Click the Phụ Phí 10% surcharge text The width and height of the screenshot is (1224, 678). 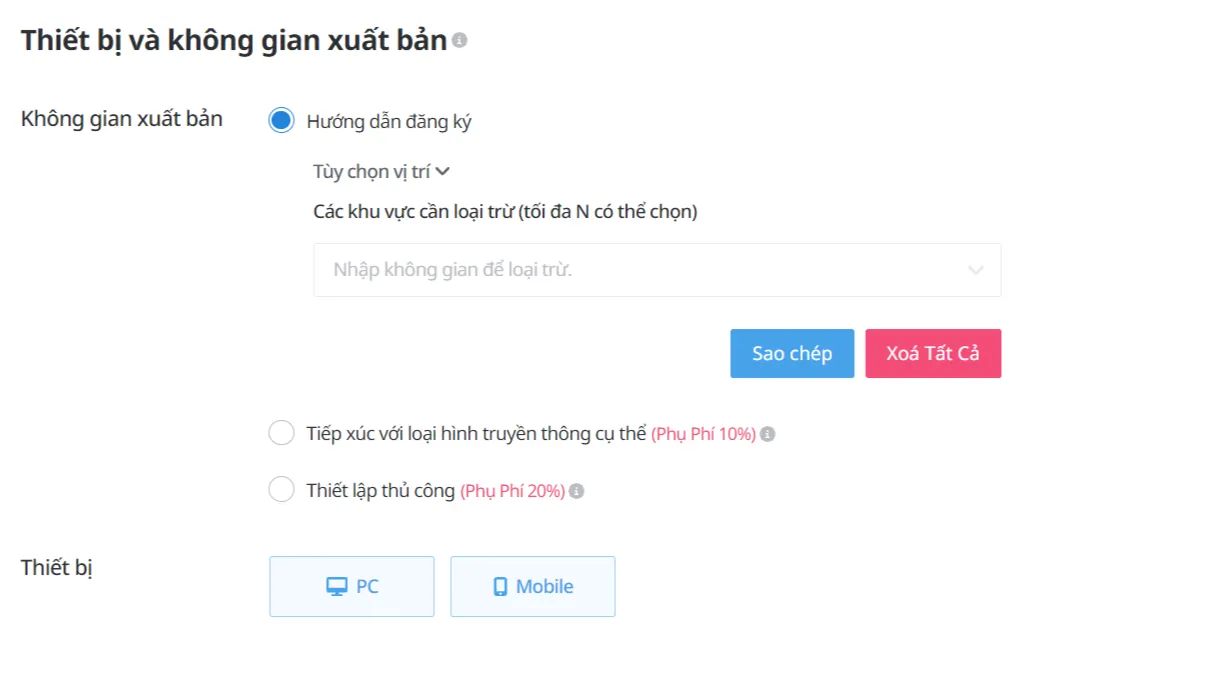click(x=703, y=435)
